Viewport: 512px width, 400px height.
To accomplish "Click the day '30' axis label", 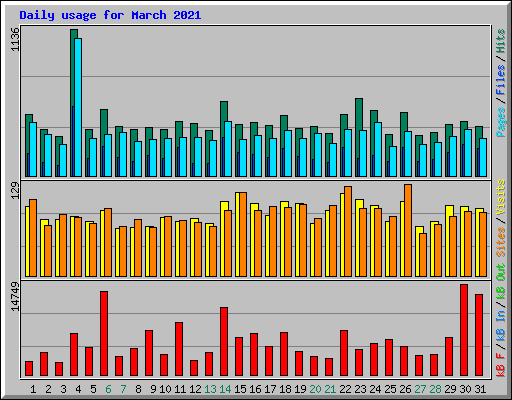I will pyautogui.click(x=465, y=389).
